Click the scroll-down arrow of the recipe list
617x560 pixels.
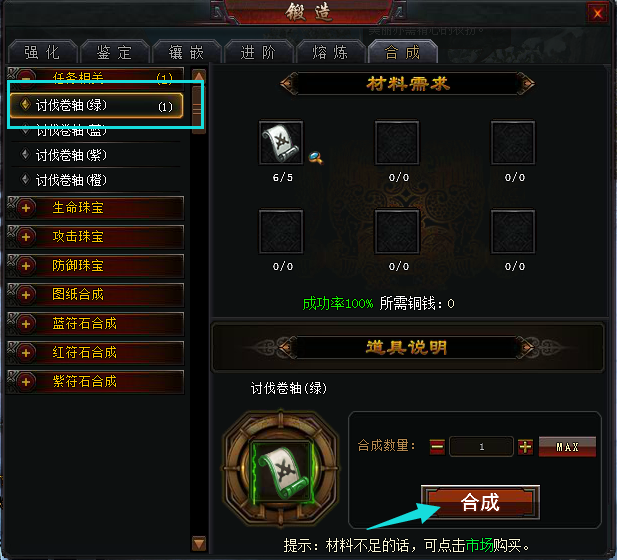199,543
